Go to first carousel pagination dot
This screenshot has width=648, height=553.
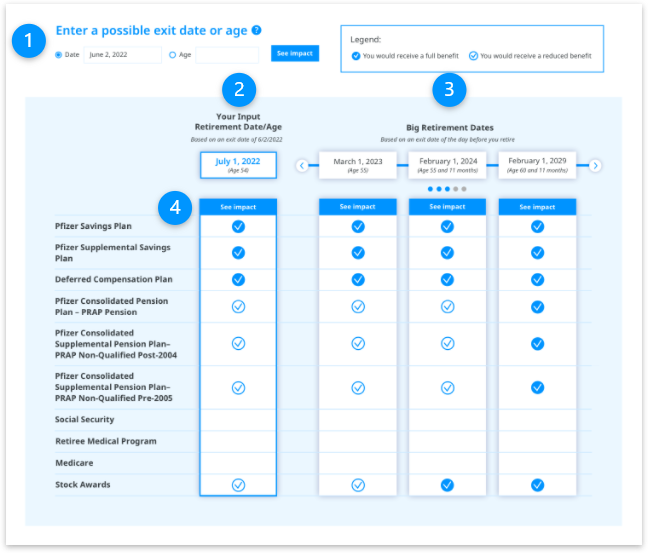(x=430, y=189)
